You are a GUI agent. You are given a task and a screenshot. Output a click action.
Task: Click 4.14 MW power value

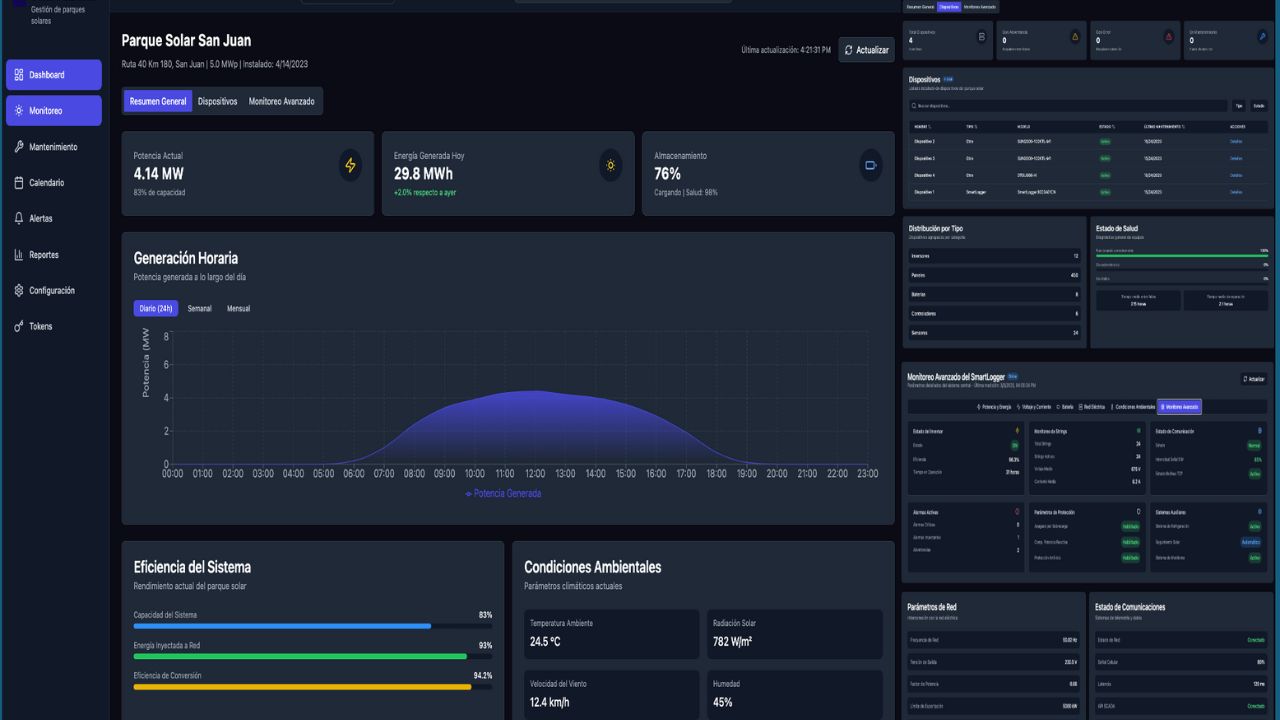[159, 174]
